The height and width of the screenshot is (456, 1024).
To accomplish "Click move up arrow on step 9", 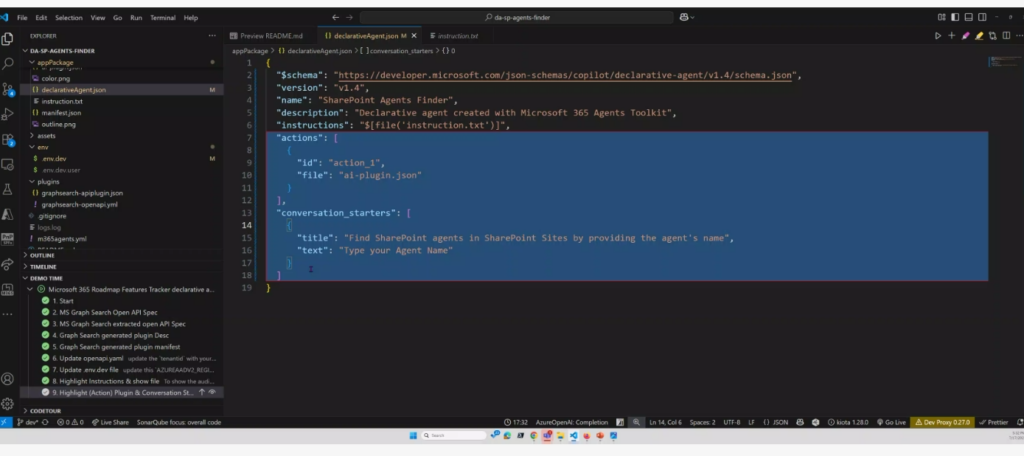I will point(202,393).
